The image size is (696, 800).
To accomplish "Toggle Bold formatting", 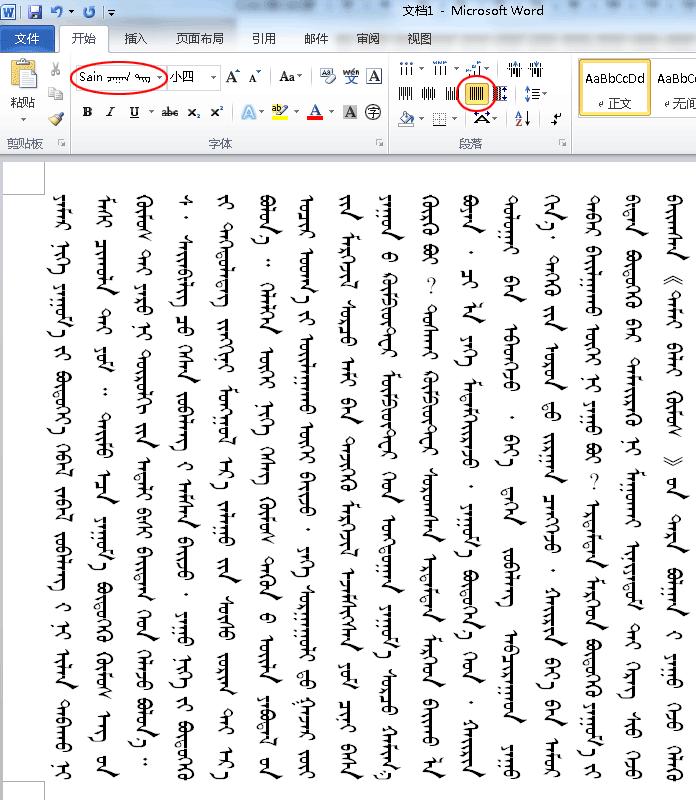I will (x=87, y=112).
